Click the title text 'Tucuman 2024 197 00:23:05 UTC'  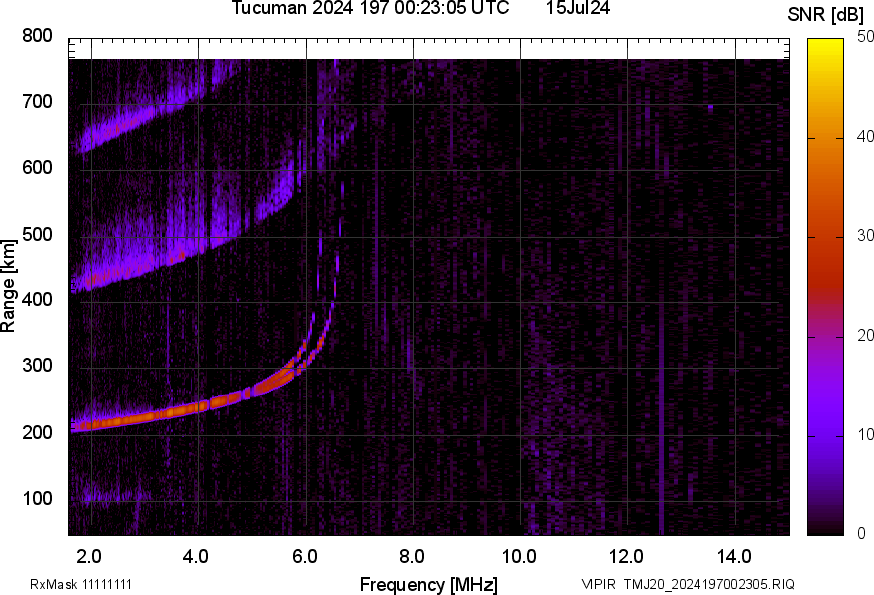(x=370, y=8)
